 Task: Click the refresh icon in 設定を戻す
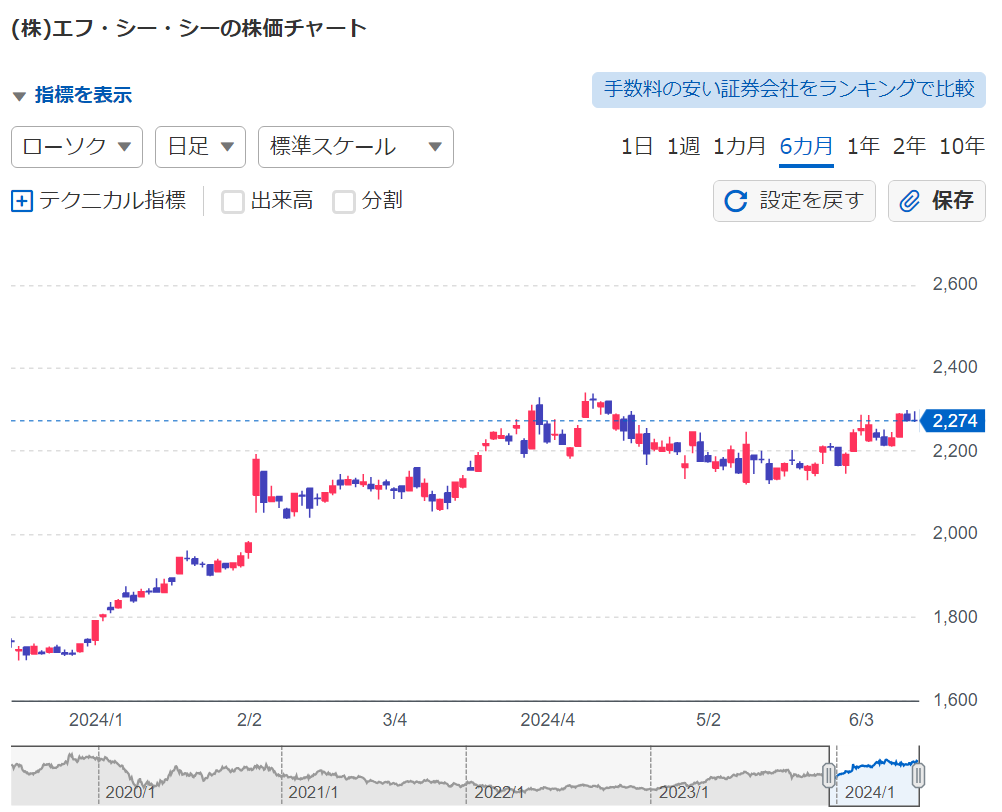pos(736,201)
